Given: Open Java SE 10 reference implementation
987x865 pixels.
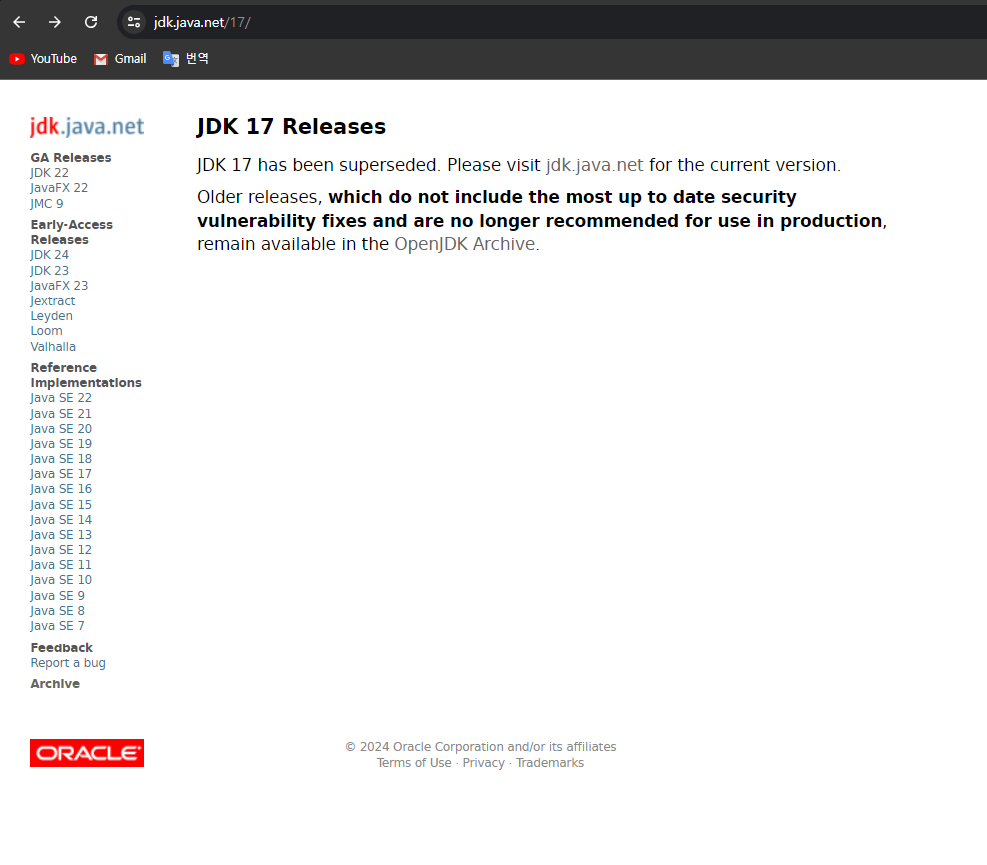Looking at the screenshot, I should [x=61, y=580].
